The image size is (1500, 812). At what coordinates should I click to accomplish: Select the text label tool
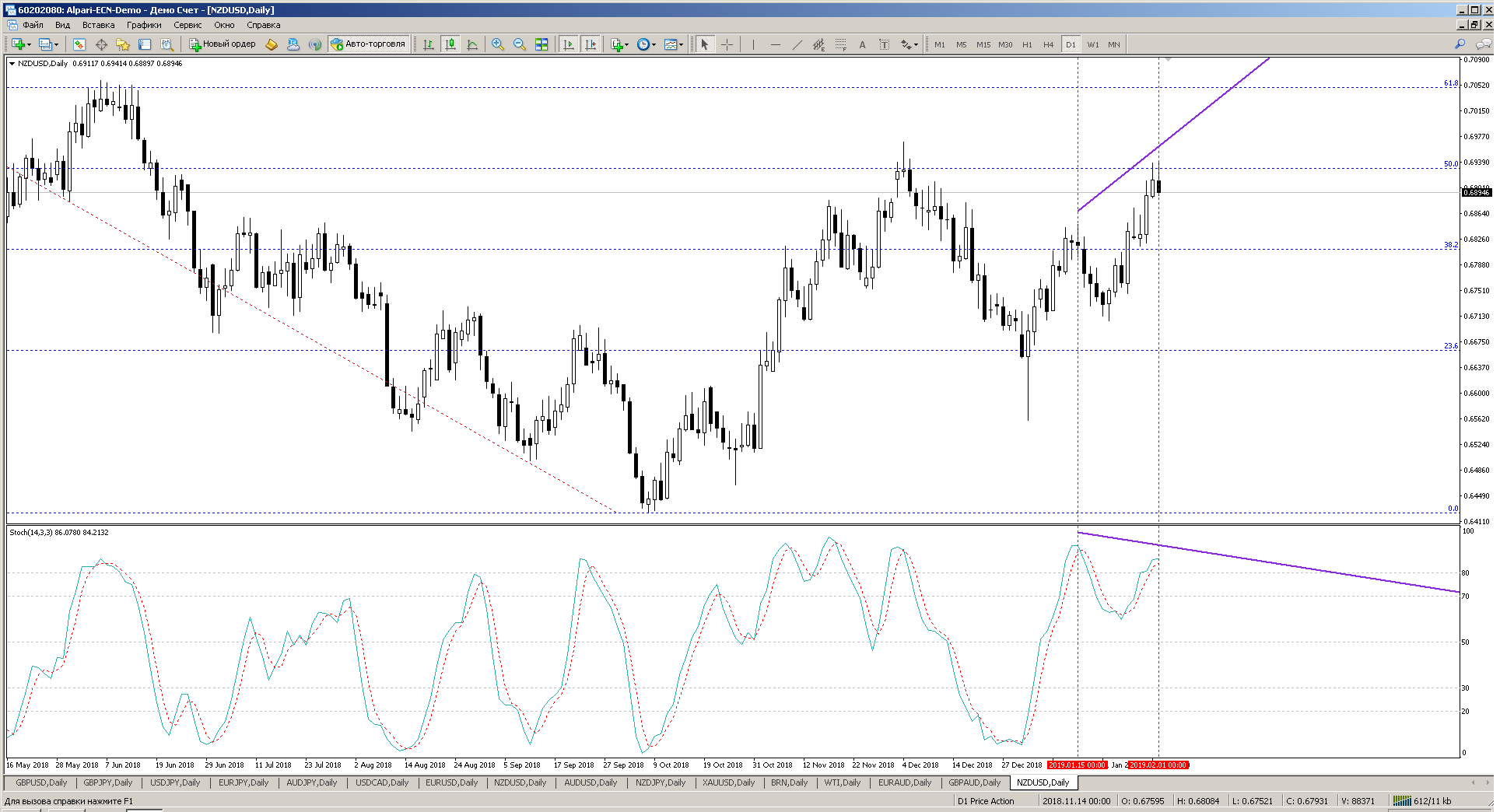tap(884, 44)
